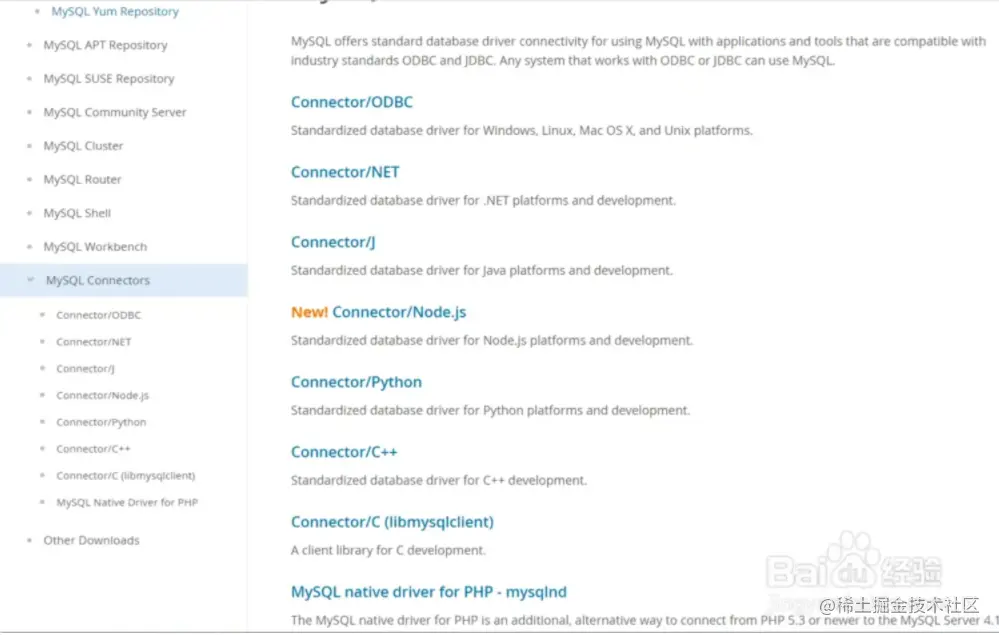The image size is (999, 635).
Task: Open the New! Connector/Node.js heading link
Action: [398, 312]
